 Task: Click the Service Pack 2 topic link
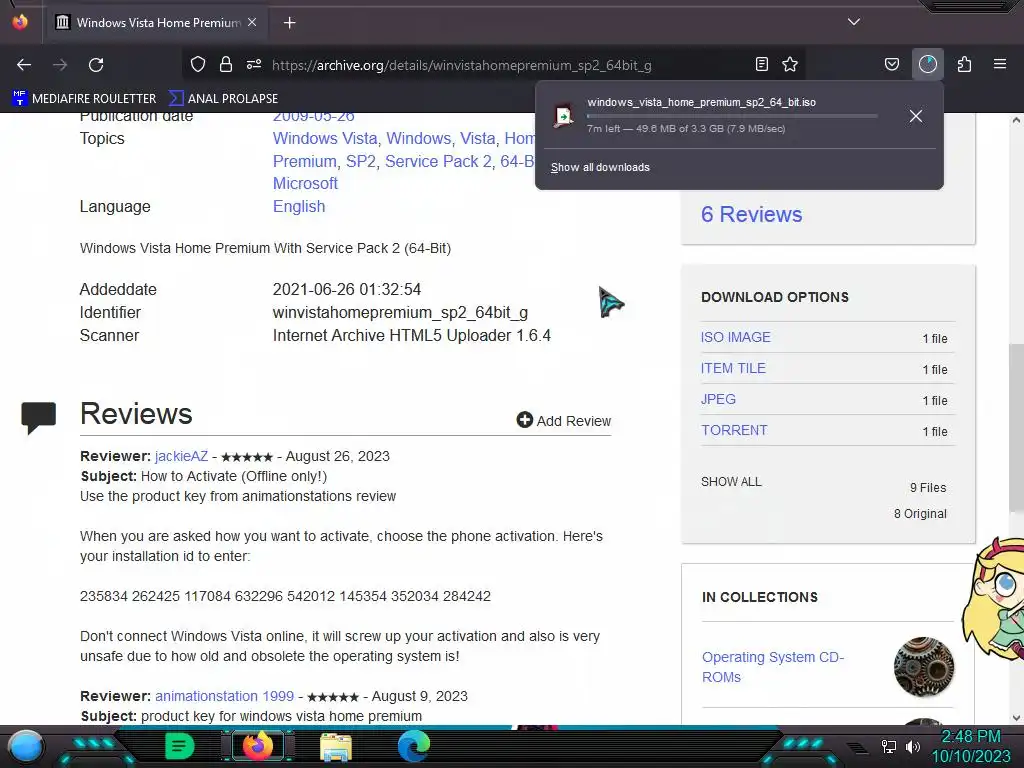pos(438,161)
